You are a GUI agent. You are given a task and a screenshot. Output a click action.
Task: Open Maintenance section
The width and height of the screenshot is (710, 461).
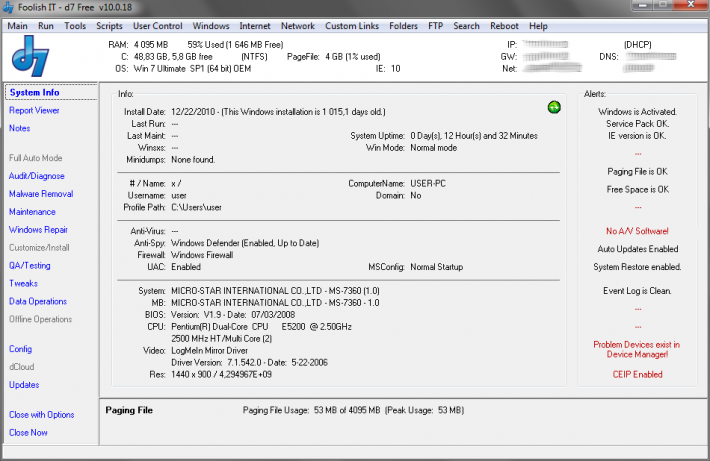(x=32, y=212)
